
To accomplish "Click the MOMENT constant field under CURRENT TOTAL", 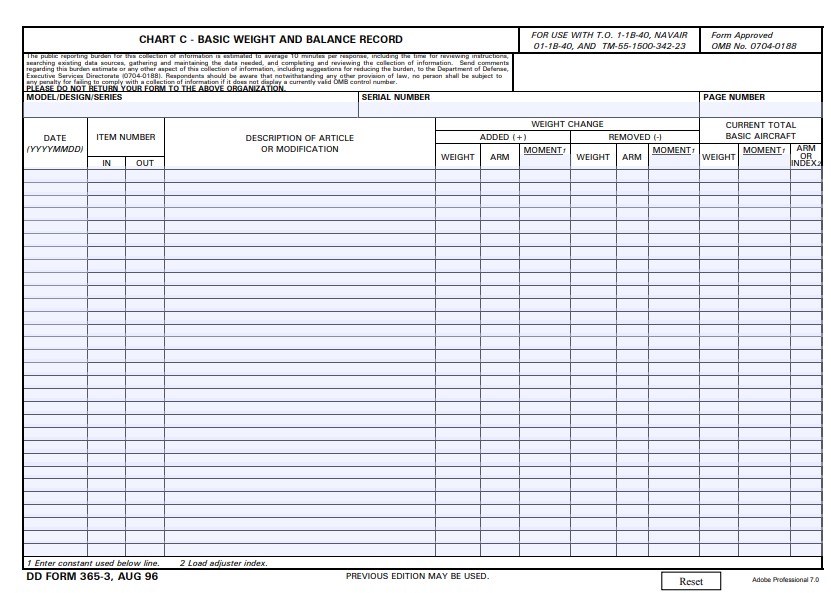I will tap(764, 162).
